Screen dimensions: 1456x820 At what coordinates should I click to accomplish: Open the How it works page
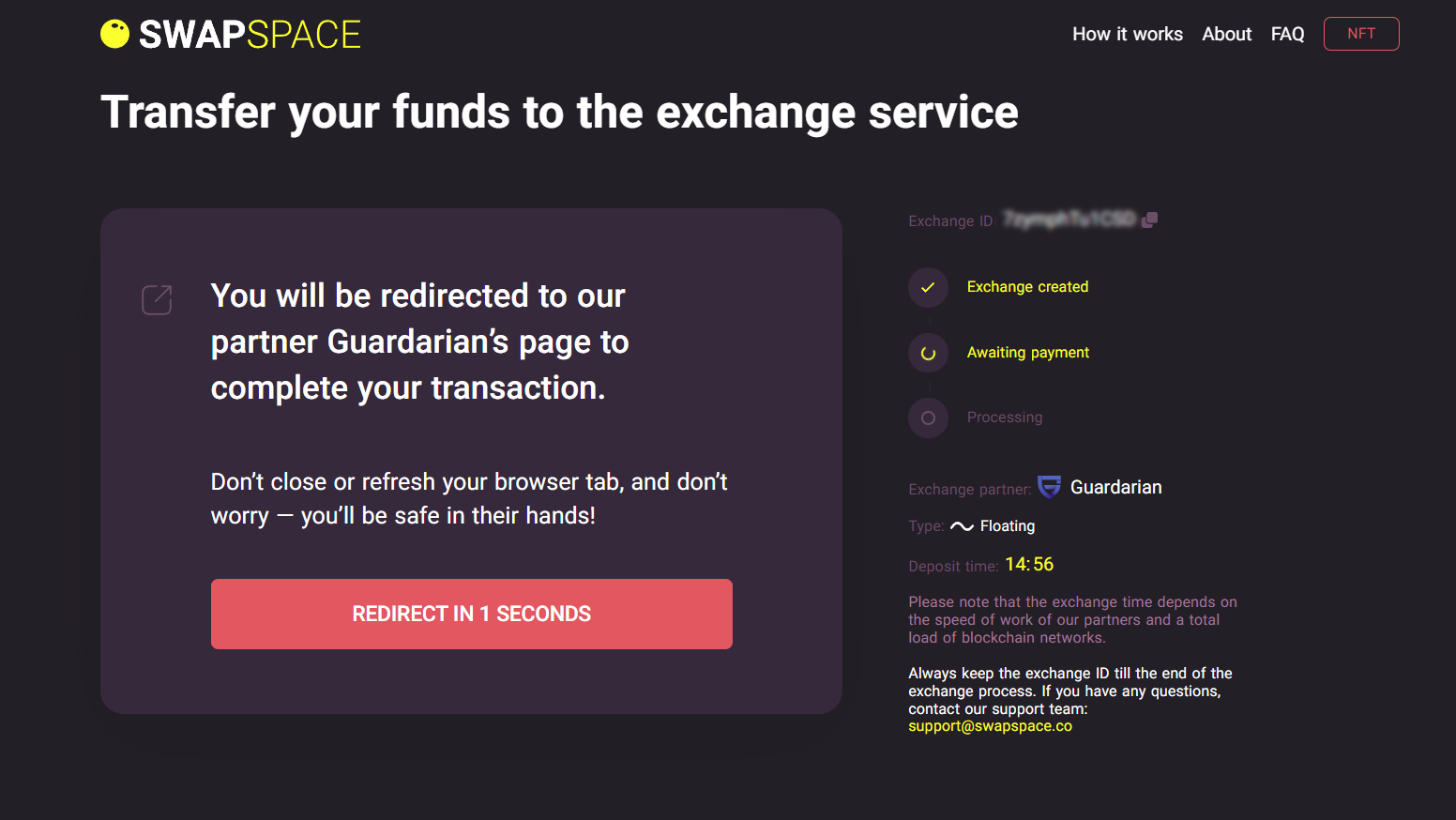point(1128,34)
